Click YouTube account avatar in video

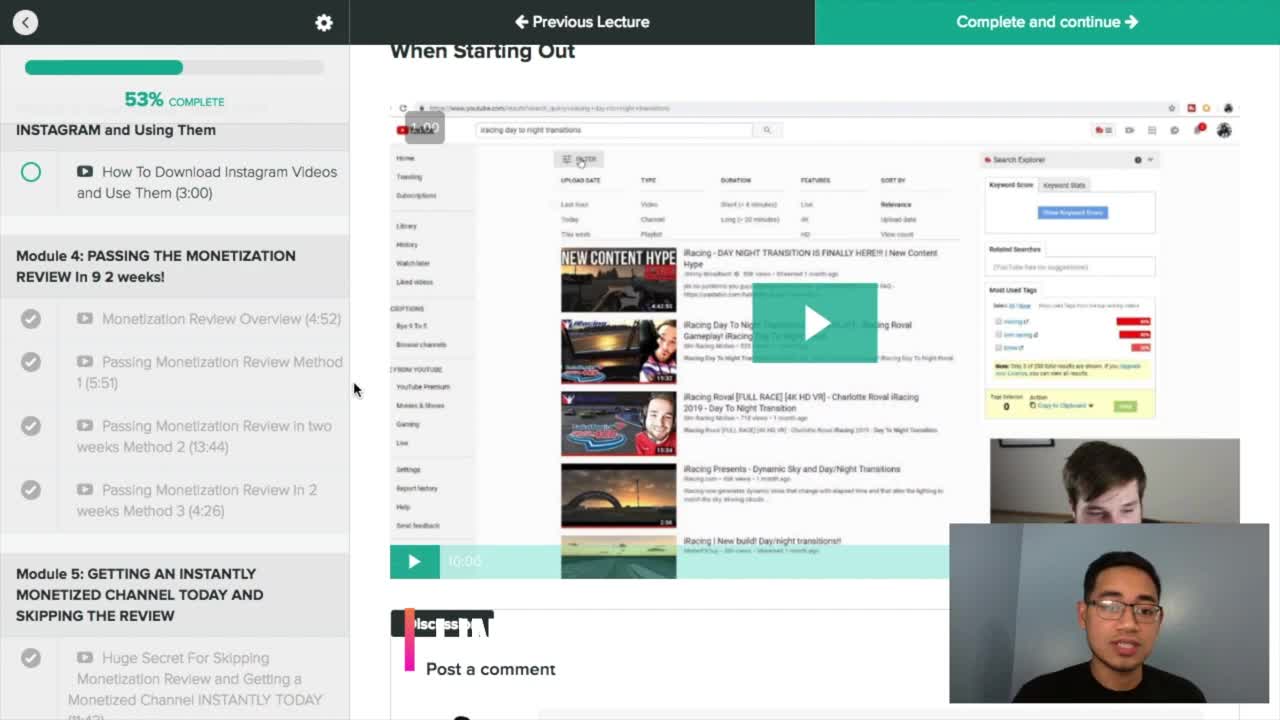point(1224,130)
